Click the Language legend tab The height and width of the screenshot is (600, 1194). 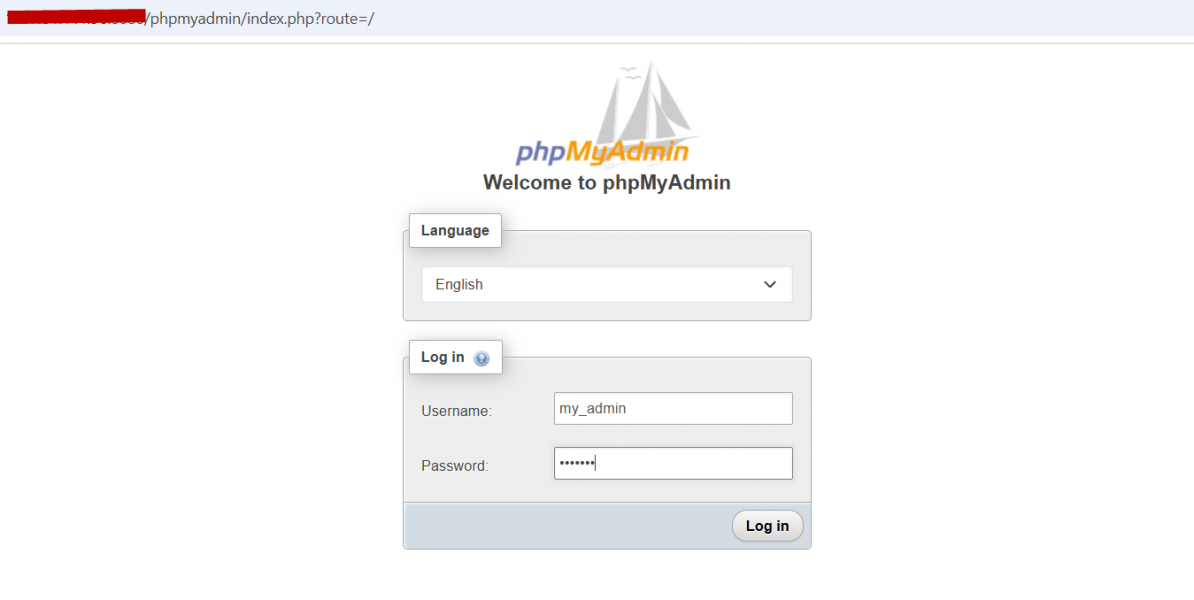(x=455, y=231)
